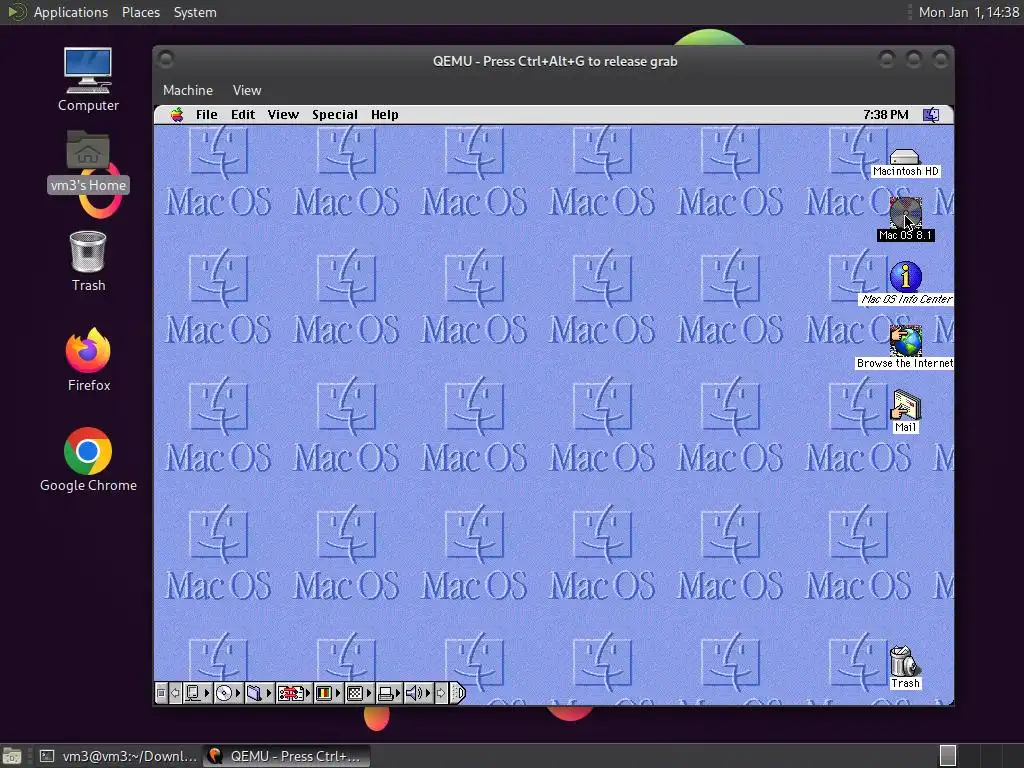
Task: Open vm3's Home folder icon
Action: tap(88, 161)
